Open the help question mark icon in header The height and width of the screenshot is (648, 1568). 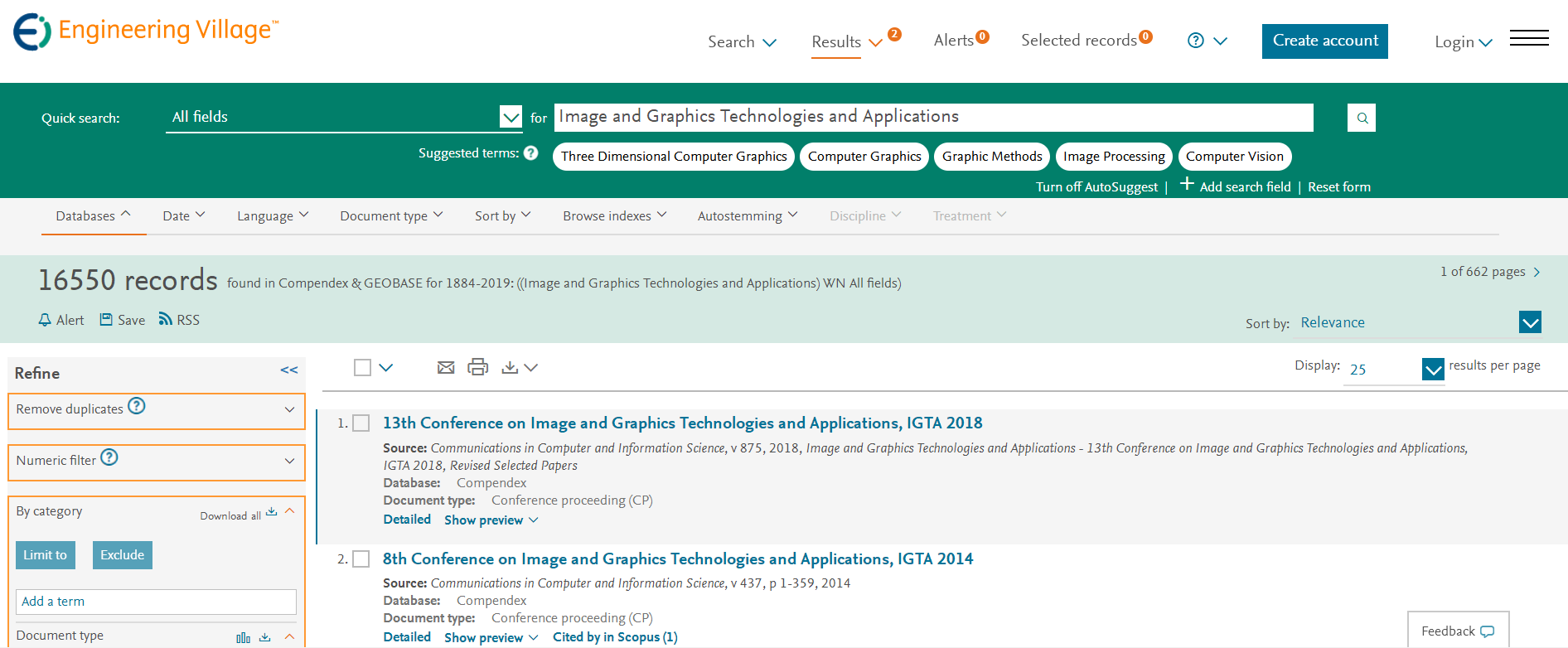tap(1195, 41)
